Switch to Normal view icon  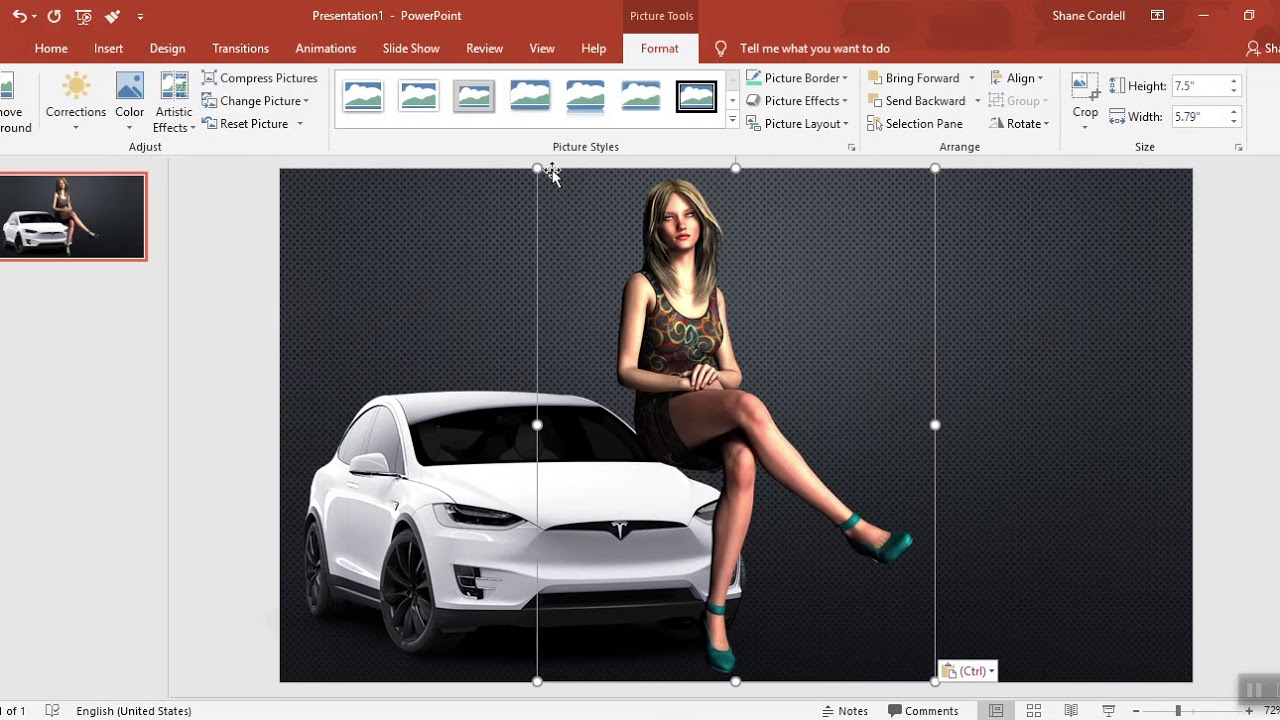996,711
